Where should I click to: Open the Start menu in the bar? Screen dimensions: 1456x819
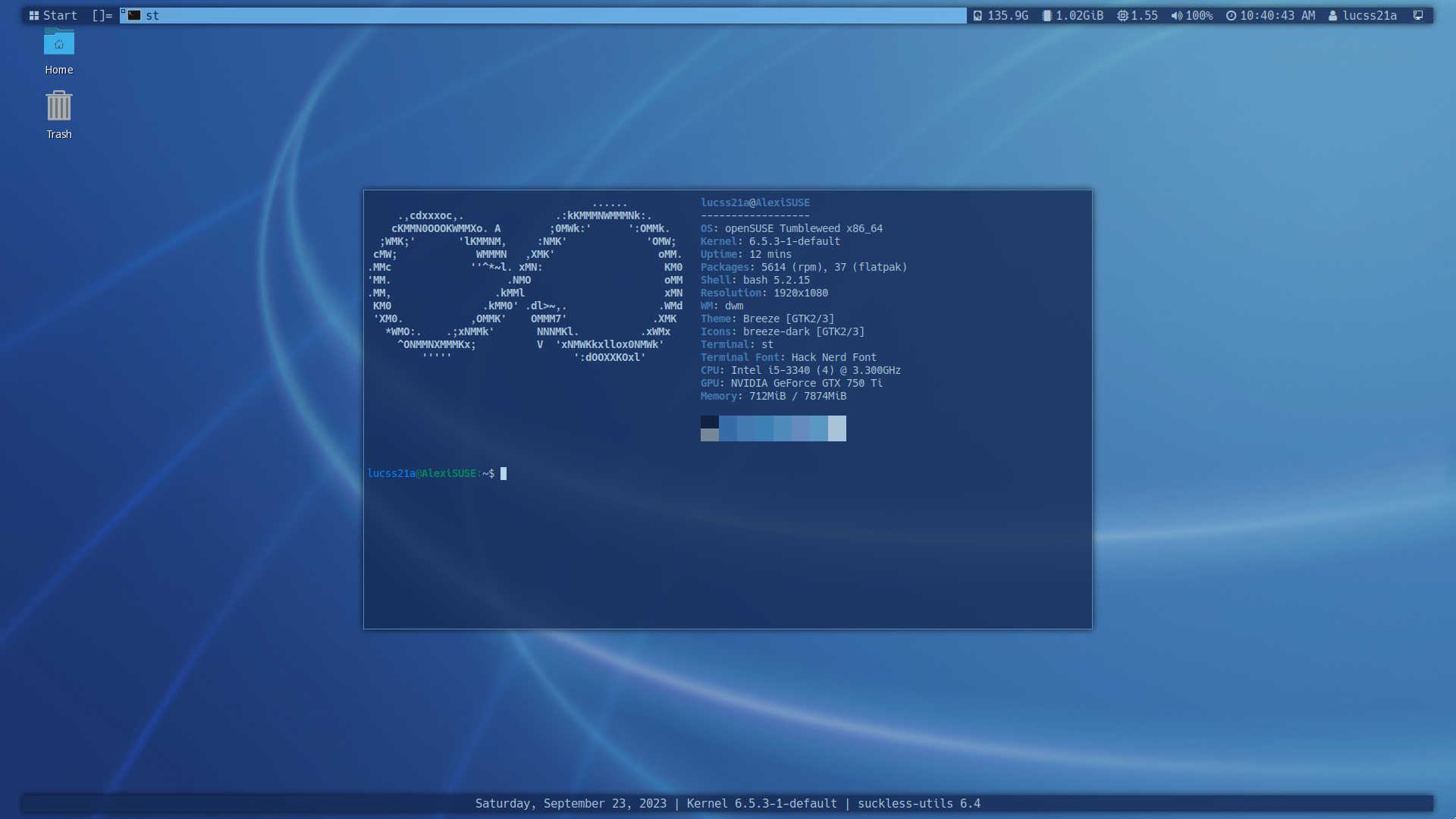[x=53, y=15]
